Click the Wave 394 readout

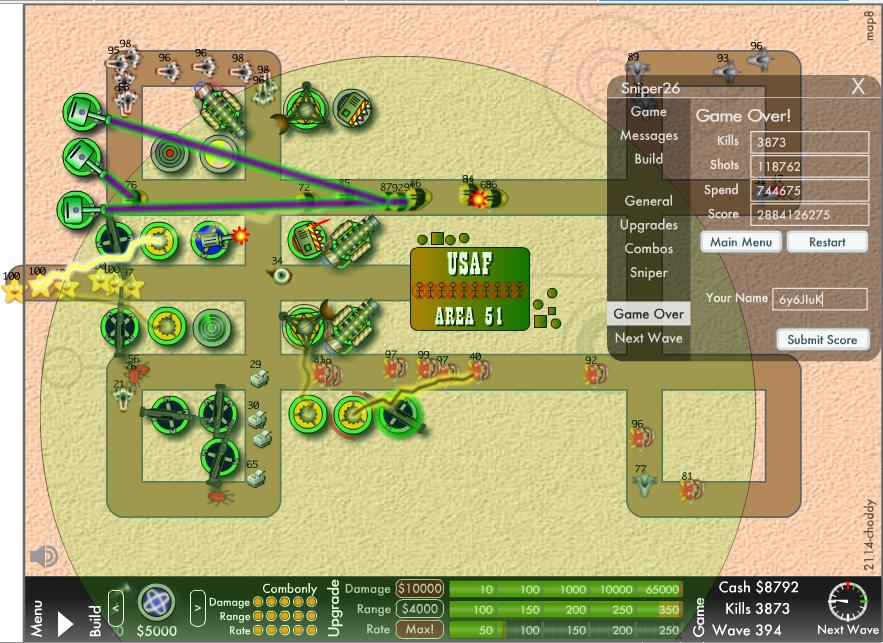746,629
